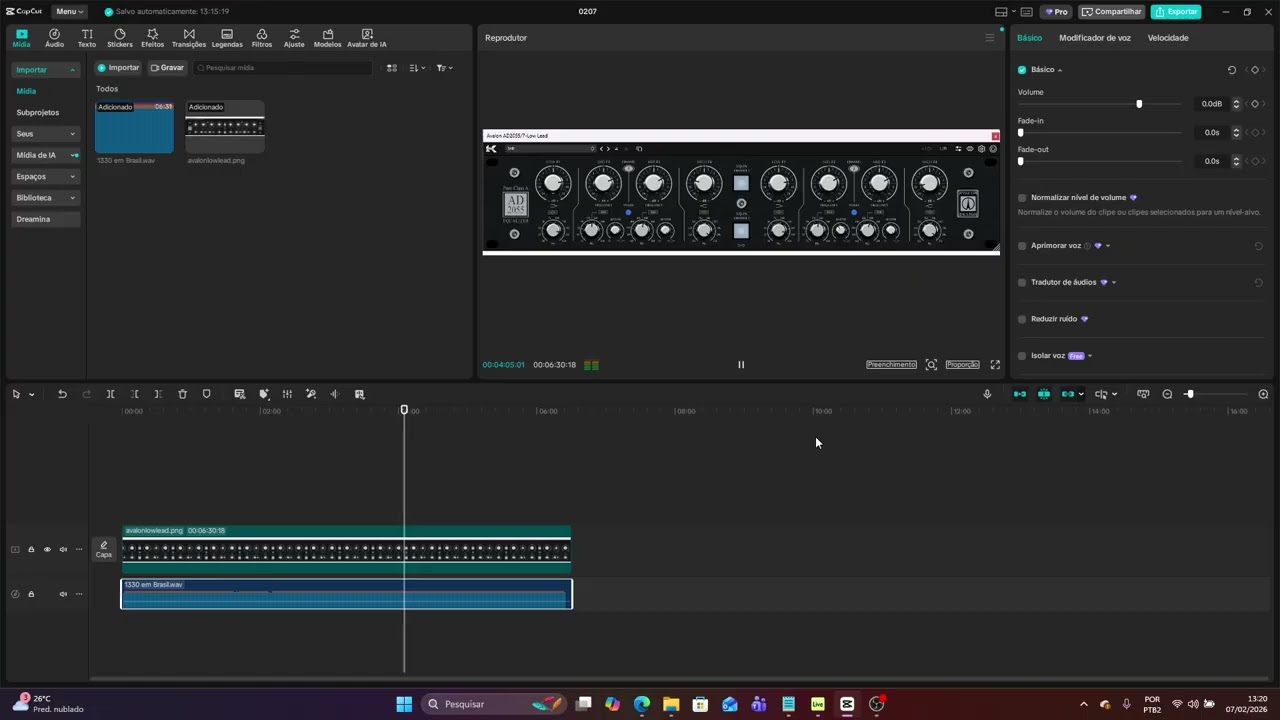
Task: Click the Gravar record button
Action: tap(167, 68)
